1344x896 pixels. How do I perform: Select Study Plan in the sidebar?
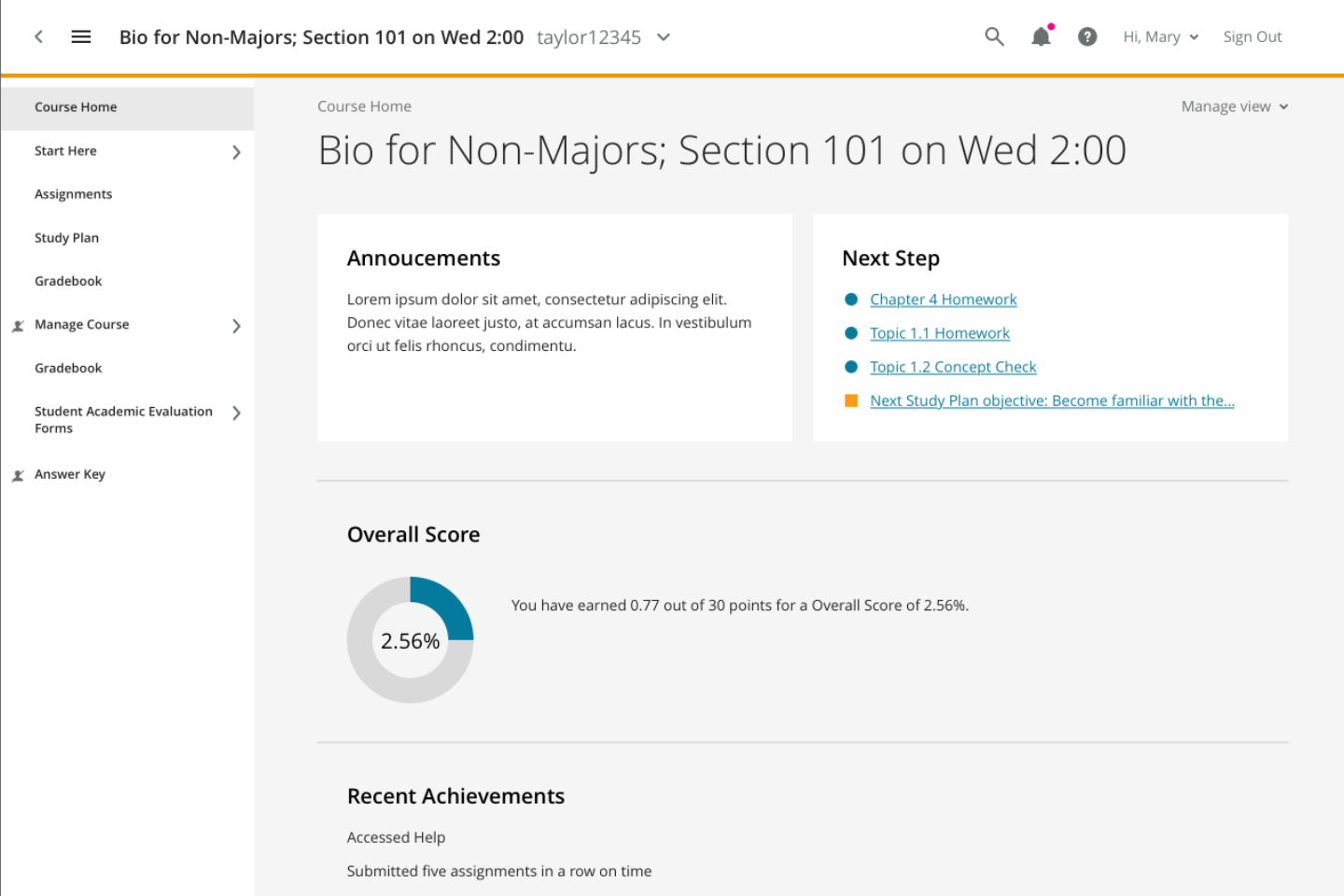pyautogui.click(x=66, y=238)
